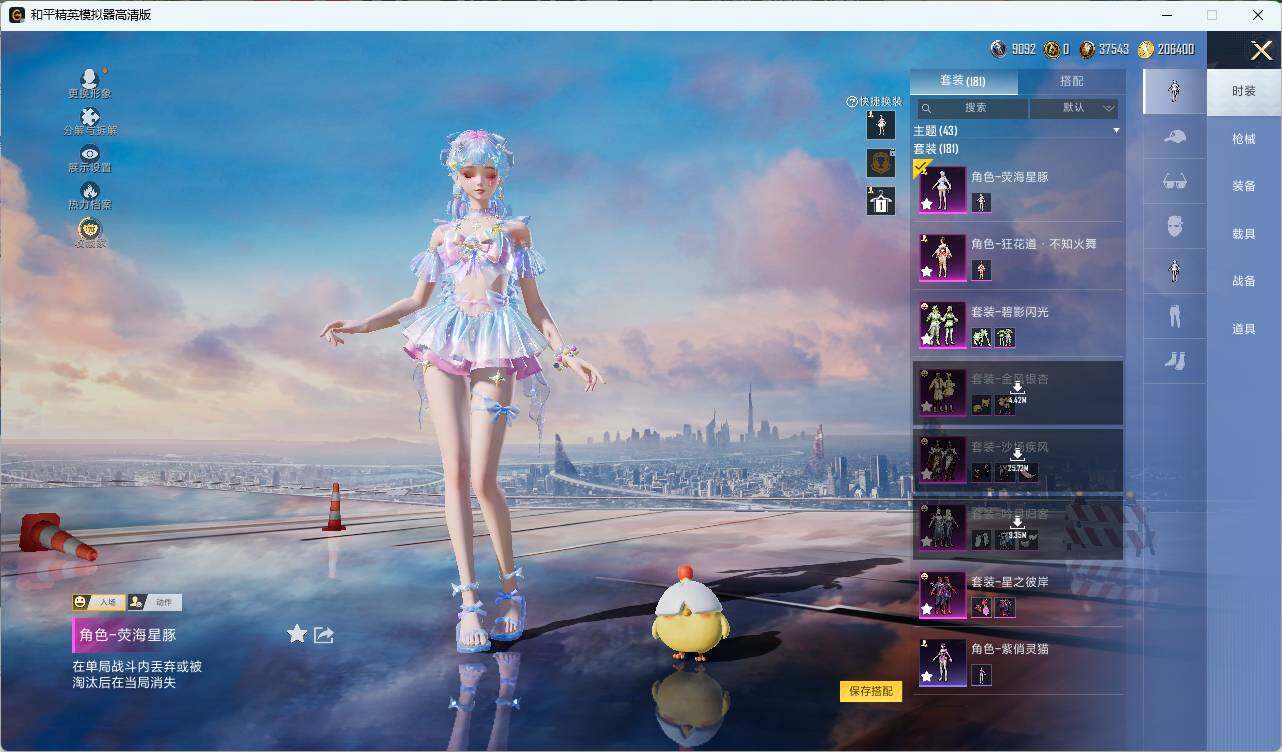
Task: Open the 装备 equipment tab
Action: tap(1244, 186)
